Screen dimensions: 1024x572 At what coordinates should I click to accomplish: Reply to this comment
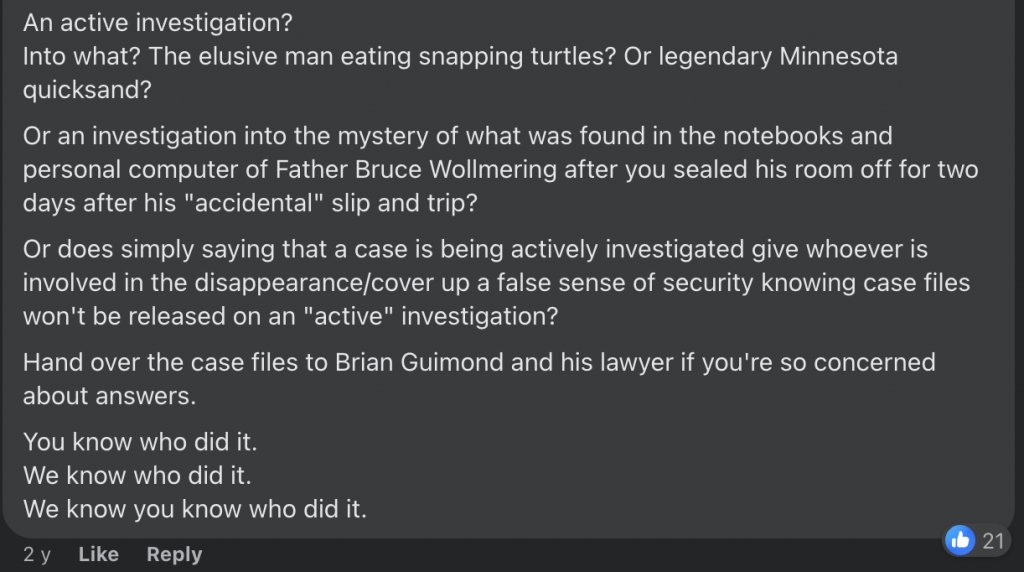pos(174,554)
